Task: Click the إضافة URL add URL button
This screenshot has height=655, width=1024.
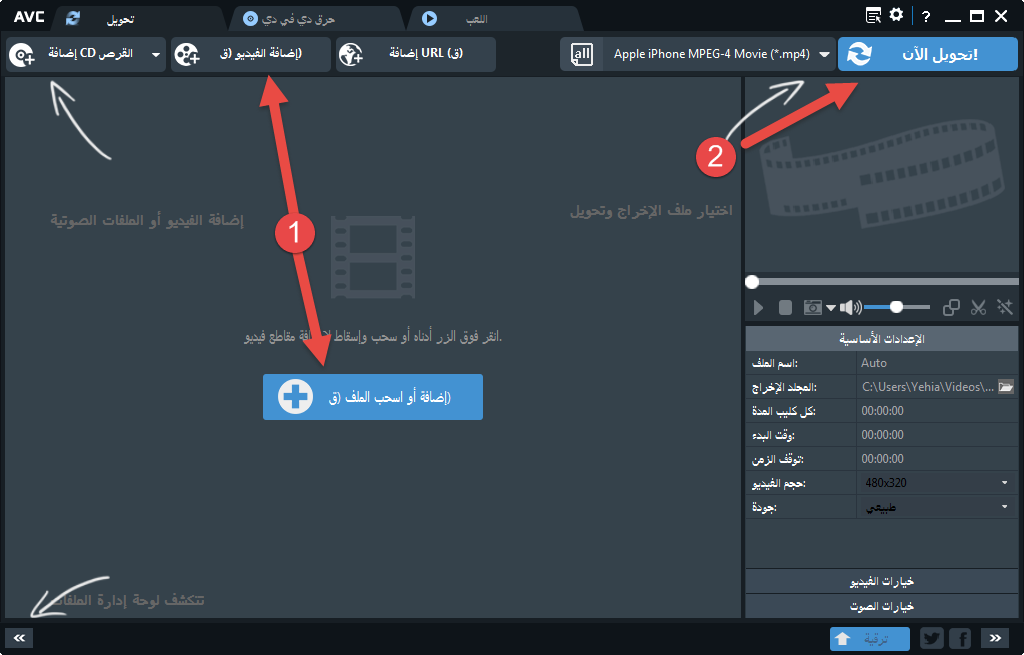Action: [416, 54]
